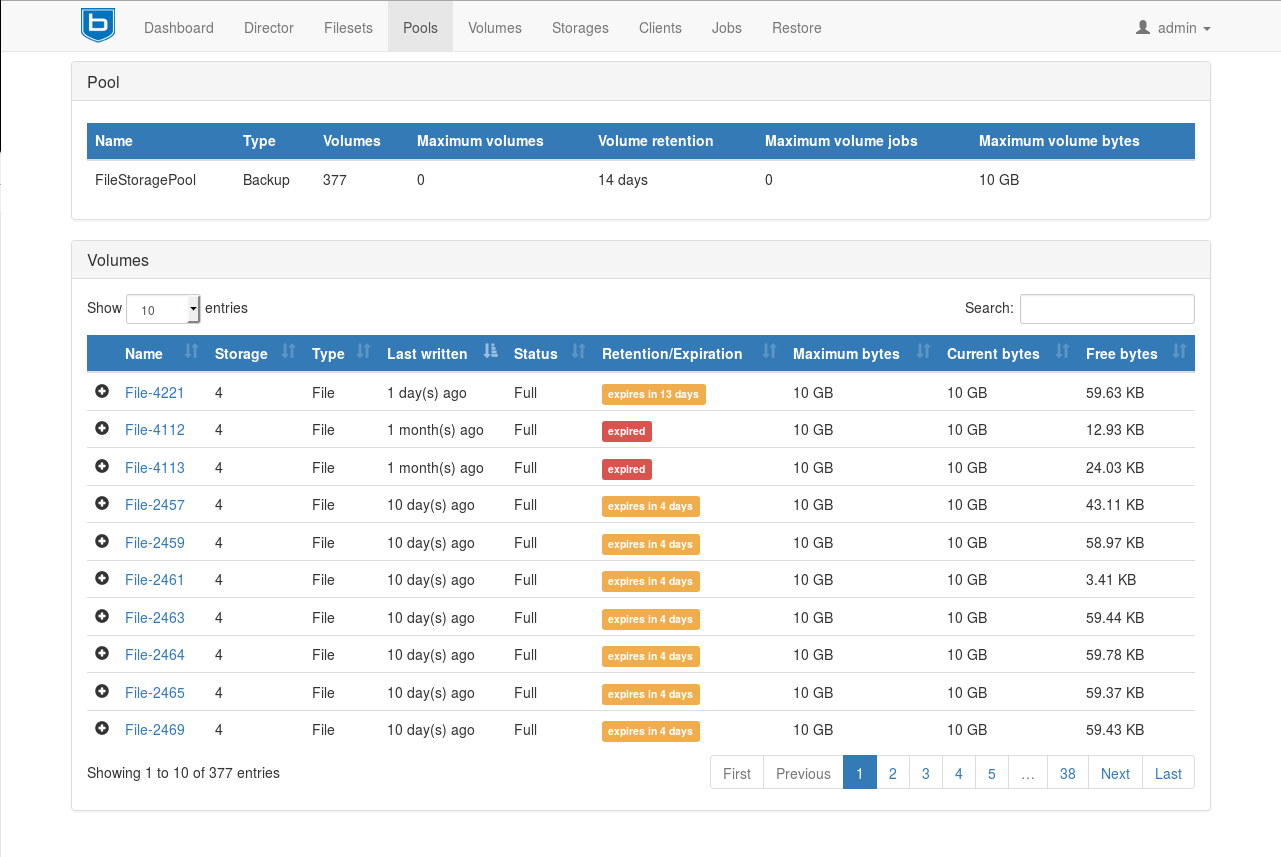The height and width of the screenshot is (857, 1281).
Task: Click the Bareos logo icon
Action: point(98,26)
